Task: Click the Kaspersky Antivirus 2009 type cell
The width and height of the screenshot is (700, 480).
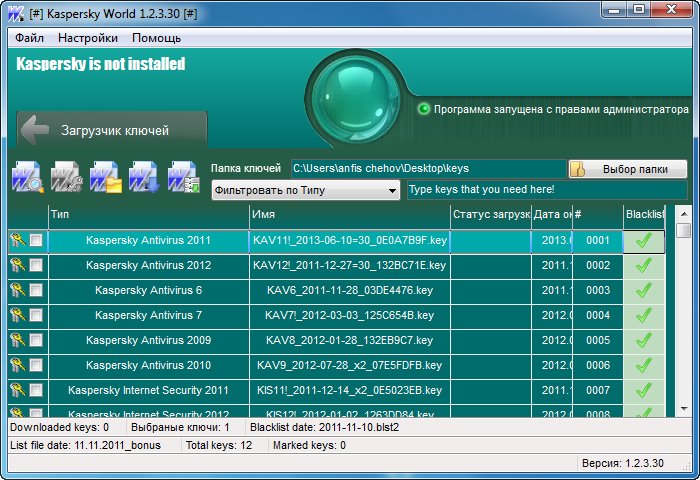Action: point(149,340)
